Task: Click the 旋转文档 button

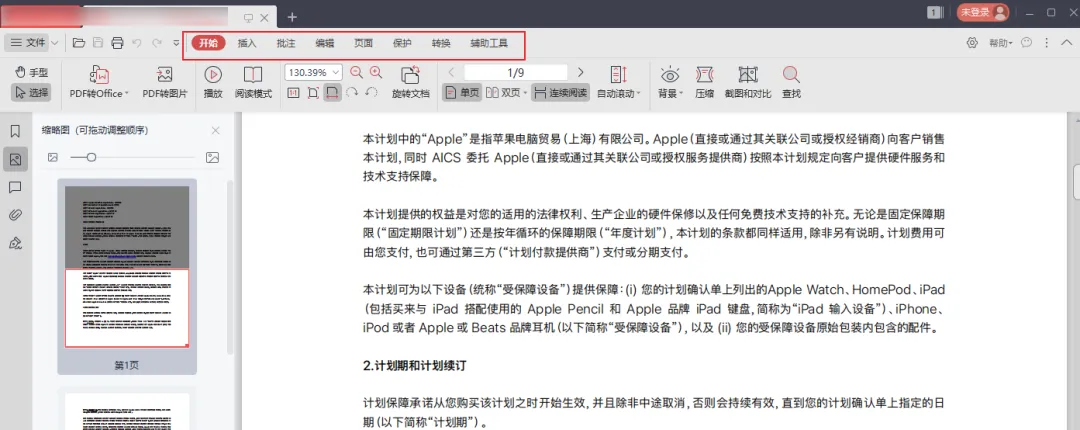Action: [x=411, y=83]
